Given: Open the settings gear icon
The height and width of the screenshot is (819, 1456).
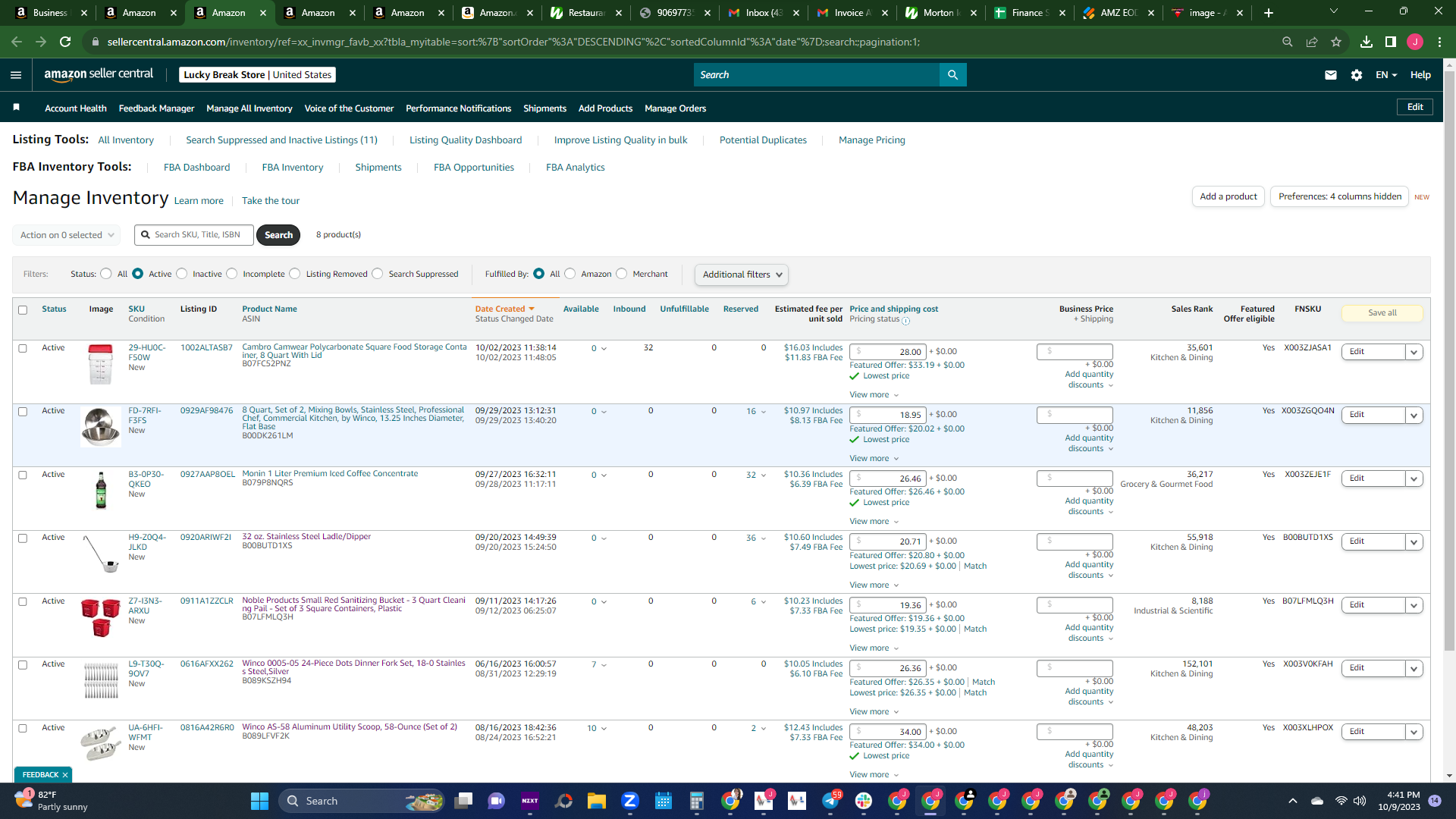Looking at the screenshot, I should (x=1357, y=75).
